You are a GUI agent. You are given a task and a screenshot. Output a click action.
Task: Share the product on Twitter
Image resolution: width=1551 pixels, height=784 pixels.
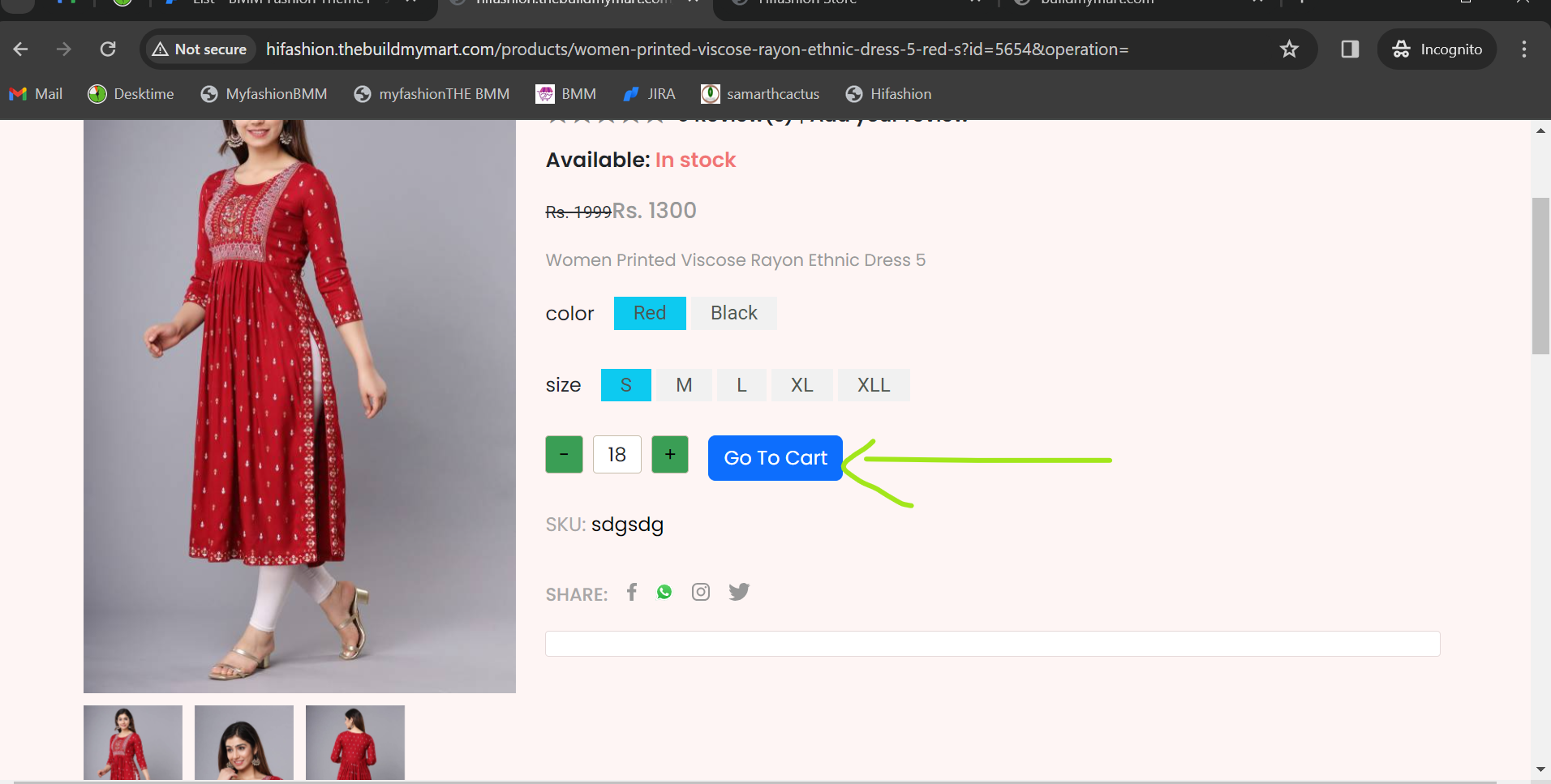739,592
